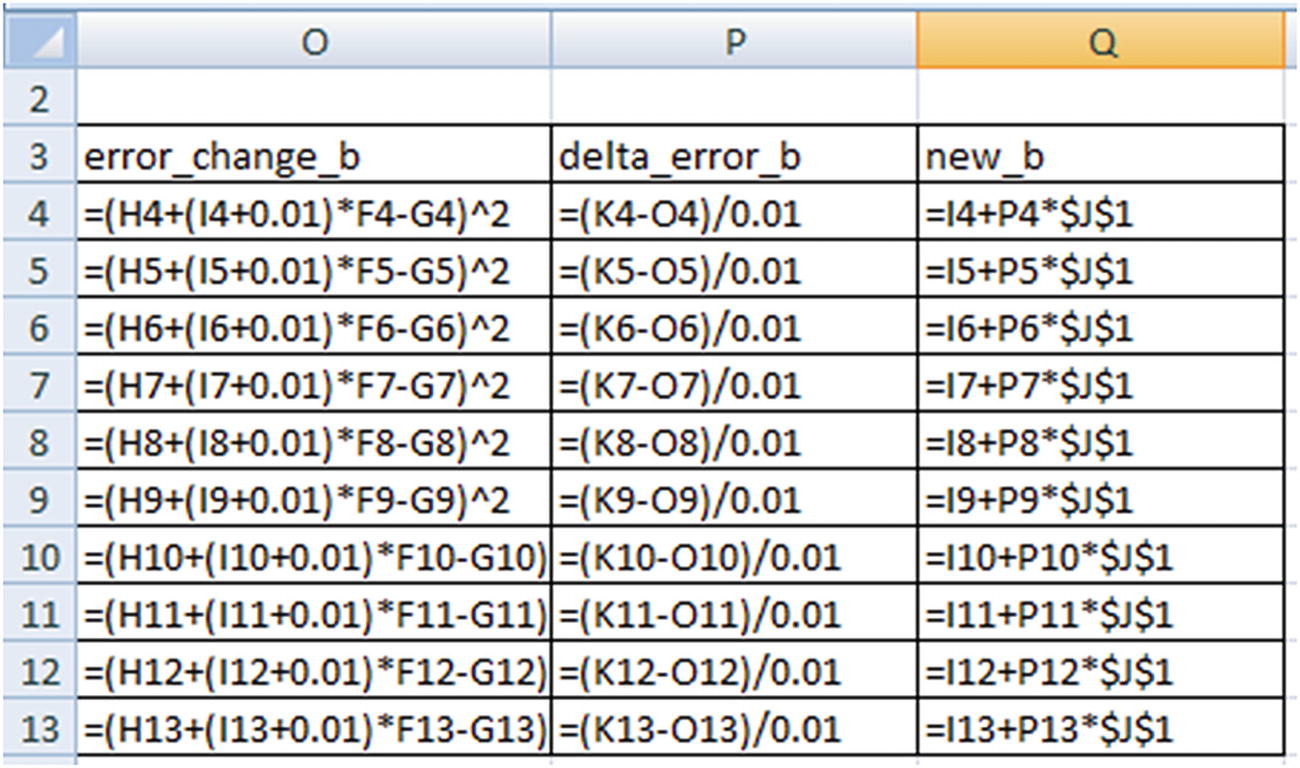The image size is (1300, 768).
Task: Click cell with =(H6+(I6+0.01)*F6-G6)^2 formula
Action: (x=313, y=328)
